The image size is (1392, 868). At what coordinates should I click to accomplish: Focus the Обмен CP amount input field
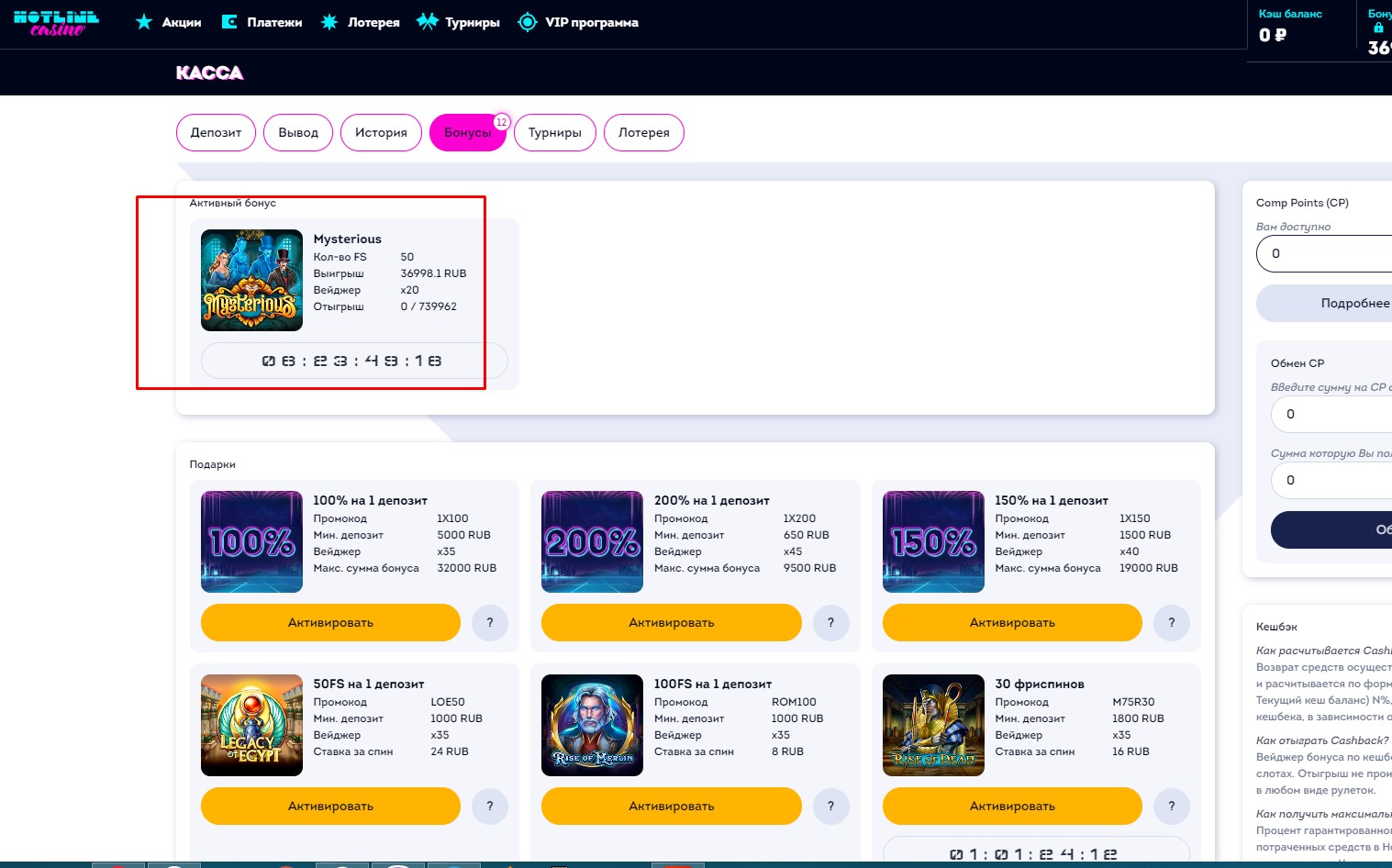click(1331, 414)
